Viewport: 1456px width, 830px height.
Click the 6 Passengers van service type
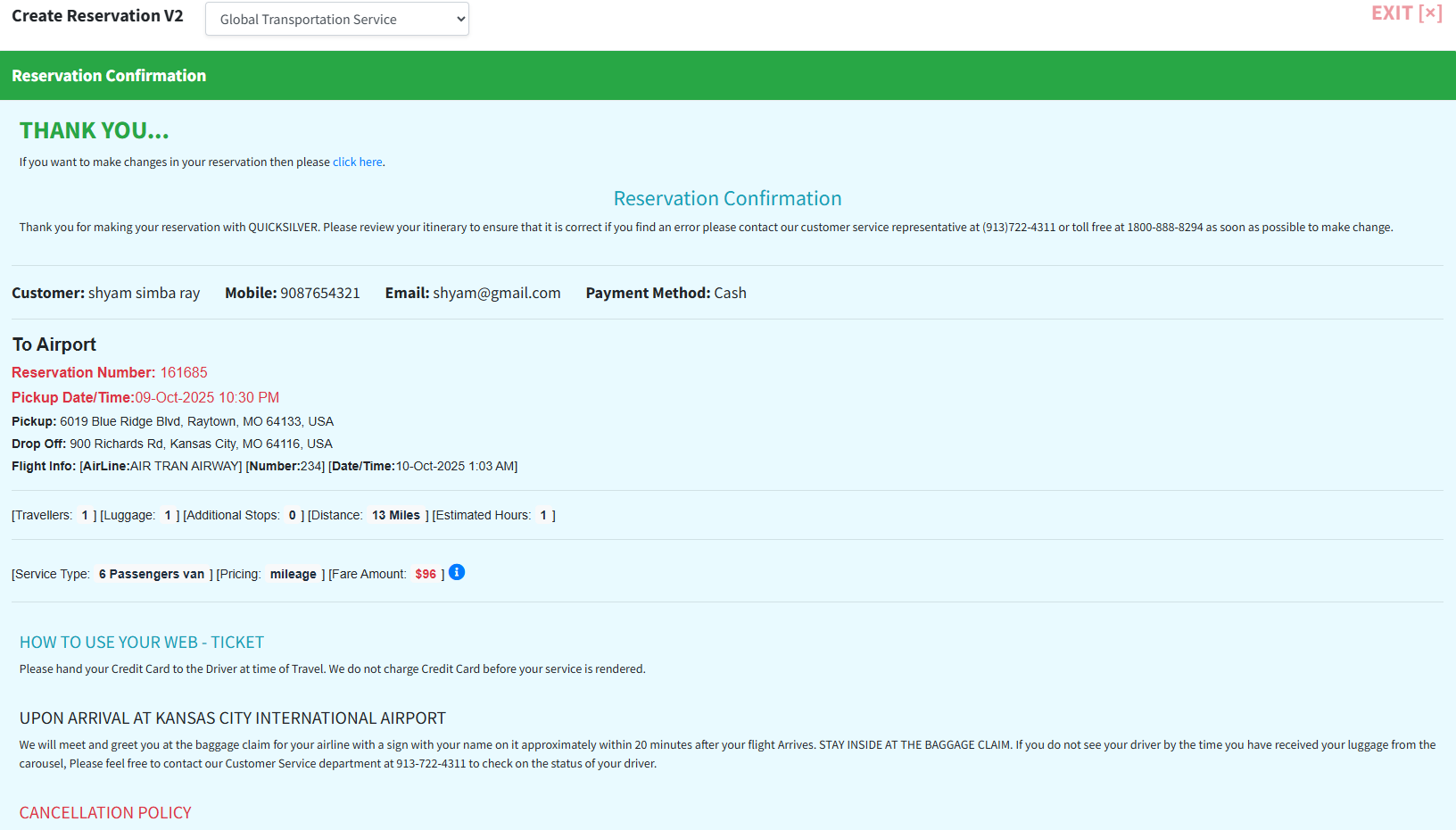point(152,575)
